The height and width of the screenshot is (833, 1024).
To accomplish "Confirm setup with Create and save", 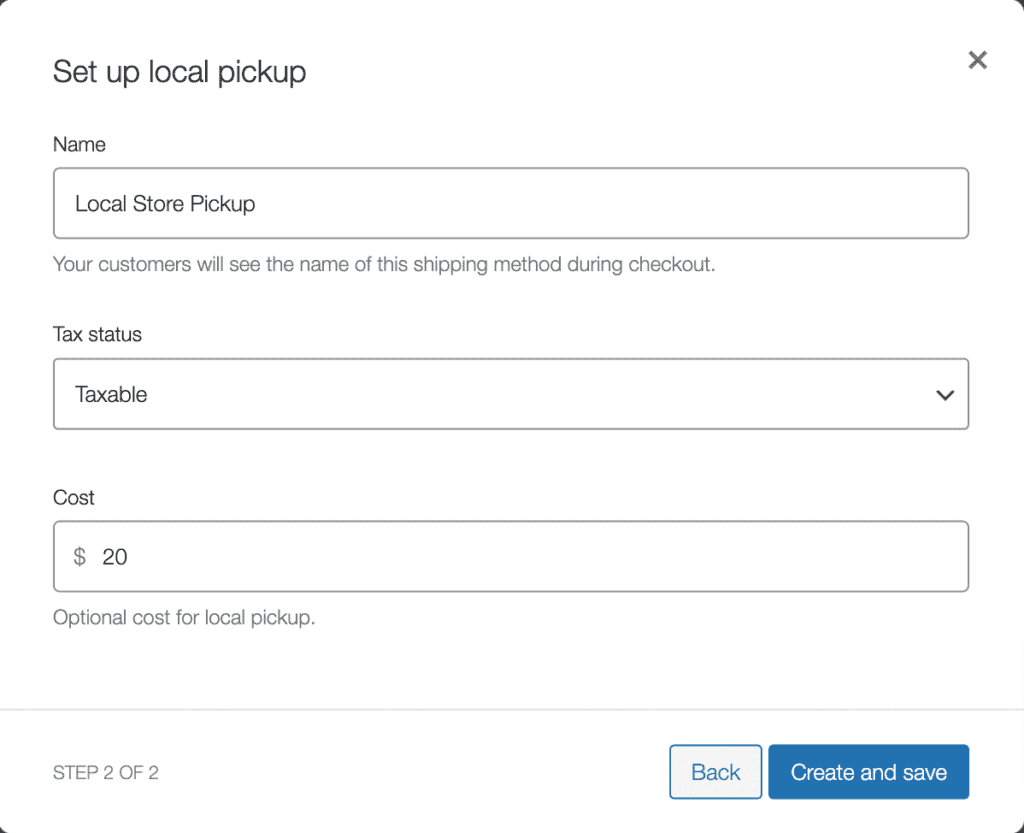I will click(868, 771).
